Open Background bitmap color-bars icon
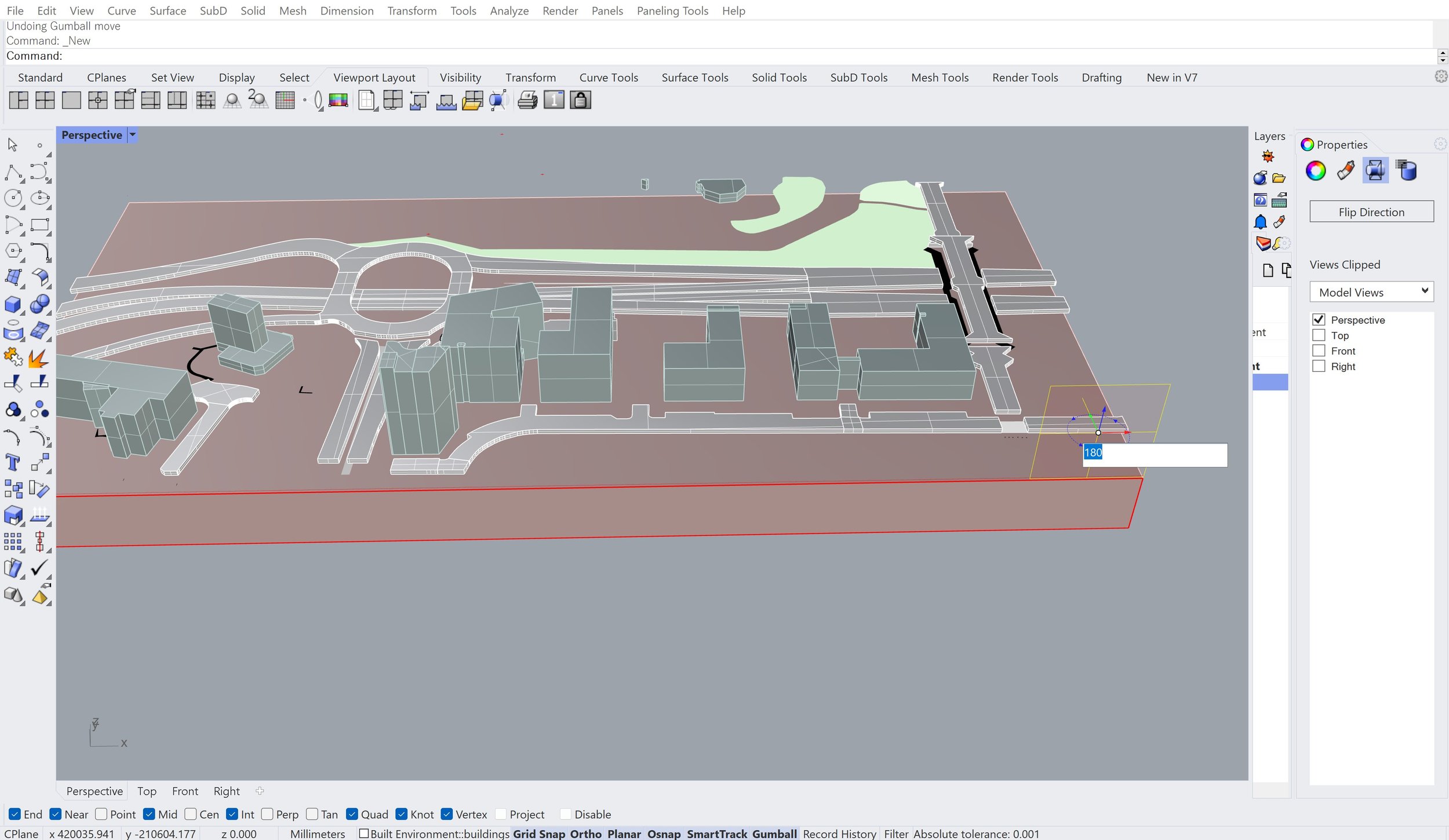This screenshot has width=1449, height=840. click(338, 100)
